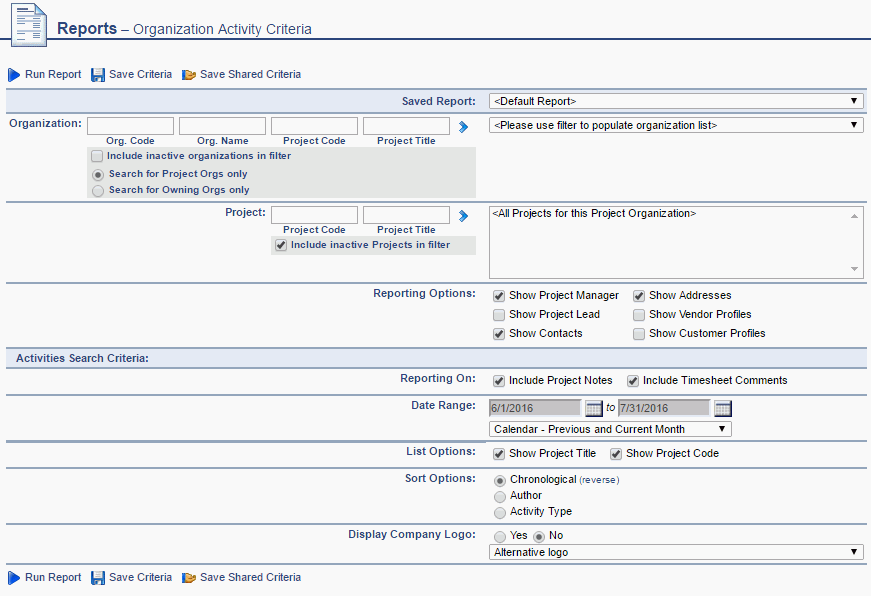This screenshot has height=596, width=871.
Task: Click the Run Report arrow icon
Action: 13,74
